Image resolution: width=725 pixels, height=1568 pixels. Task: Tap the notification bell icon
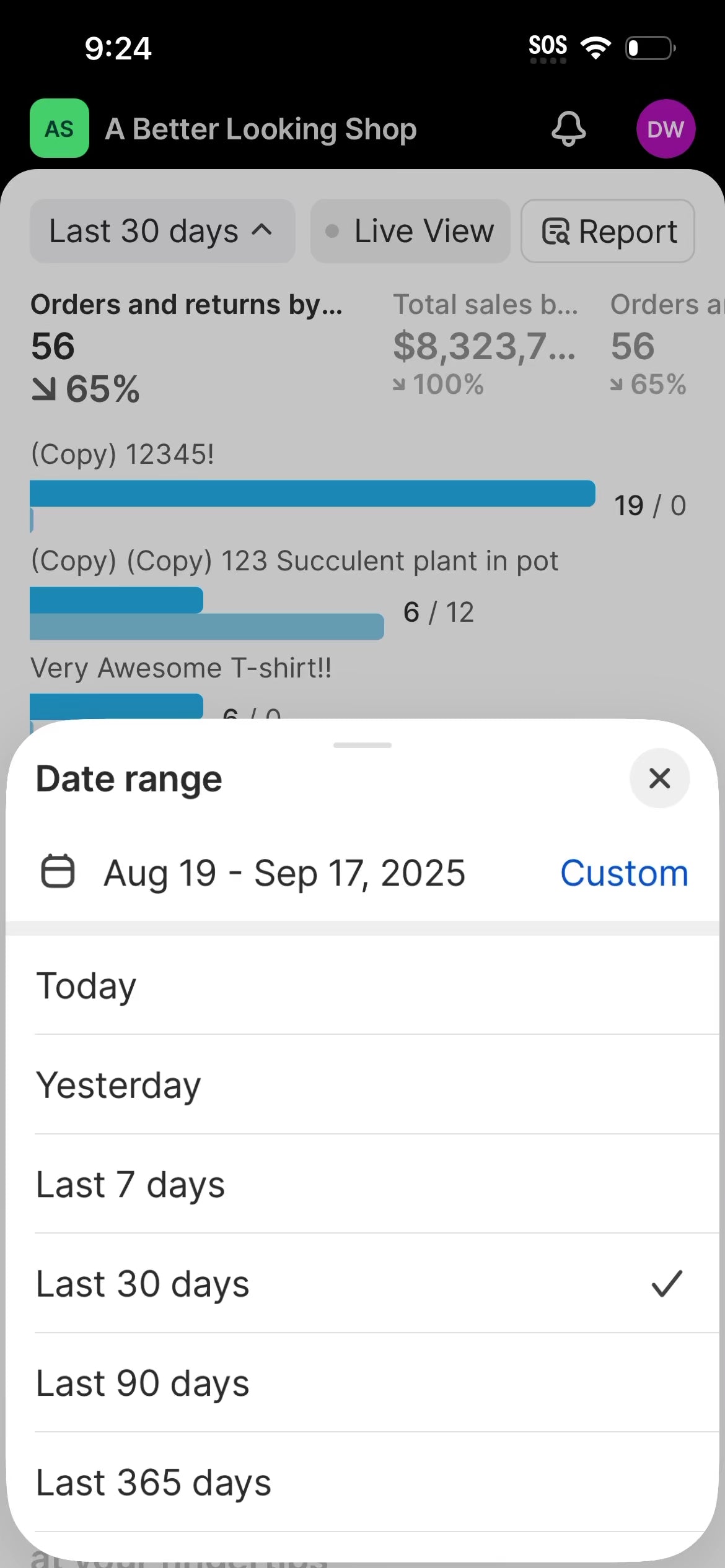(568, 129)
